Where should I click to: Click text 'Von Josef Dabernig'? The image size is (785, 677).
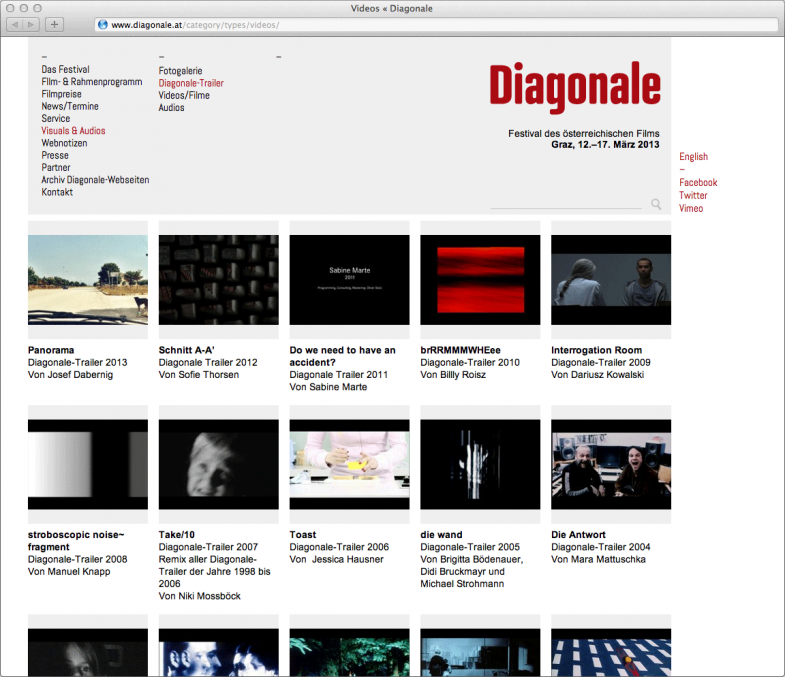[71, 375]
